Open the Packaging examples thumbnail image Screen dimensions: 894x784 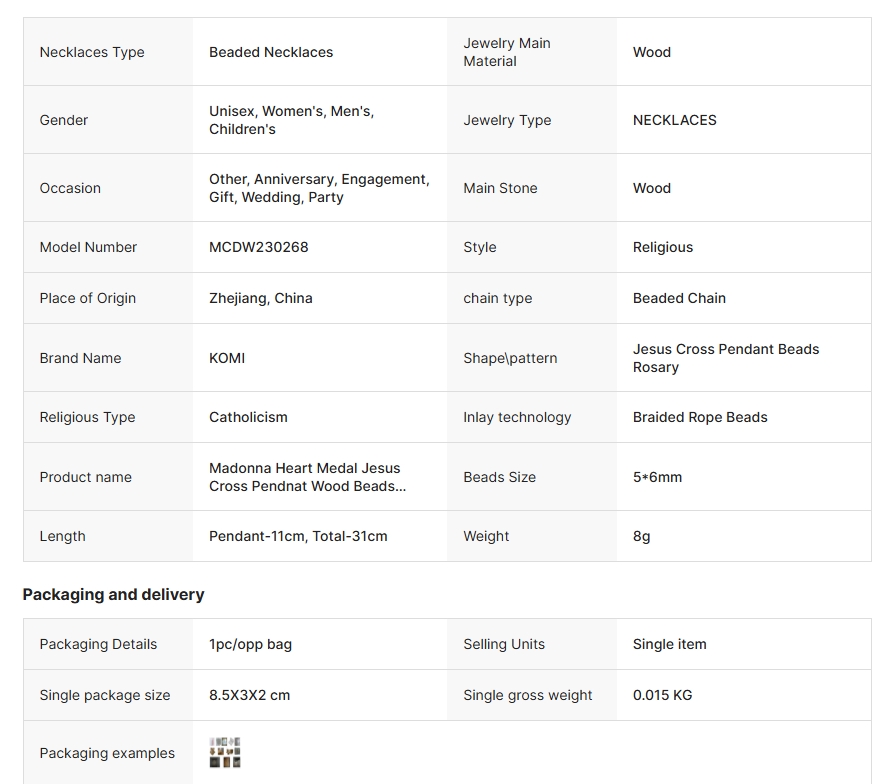pos(225,753)
